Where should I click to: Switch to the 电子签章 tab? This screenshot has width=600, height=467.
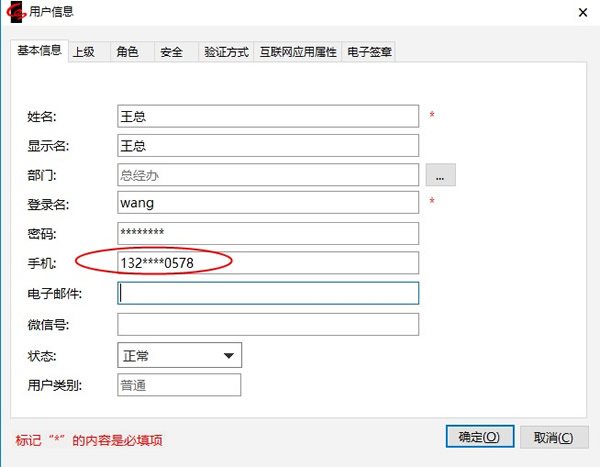click(369, 52)
